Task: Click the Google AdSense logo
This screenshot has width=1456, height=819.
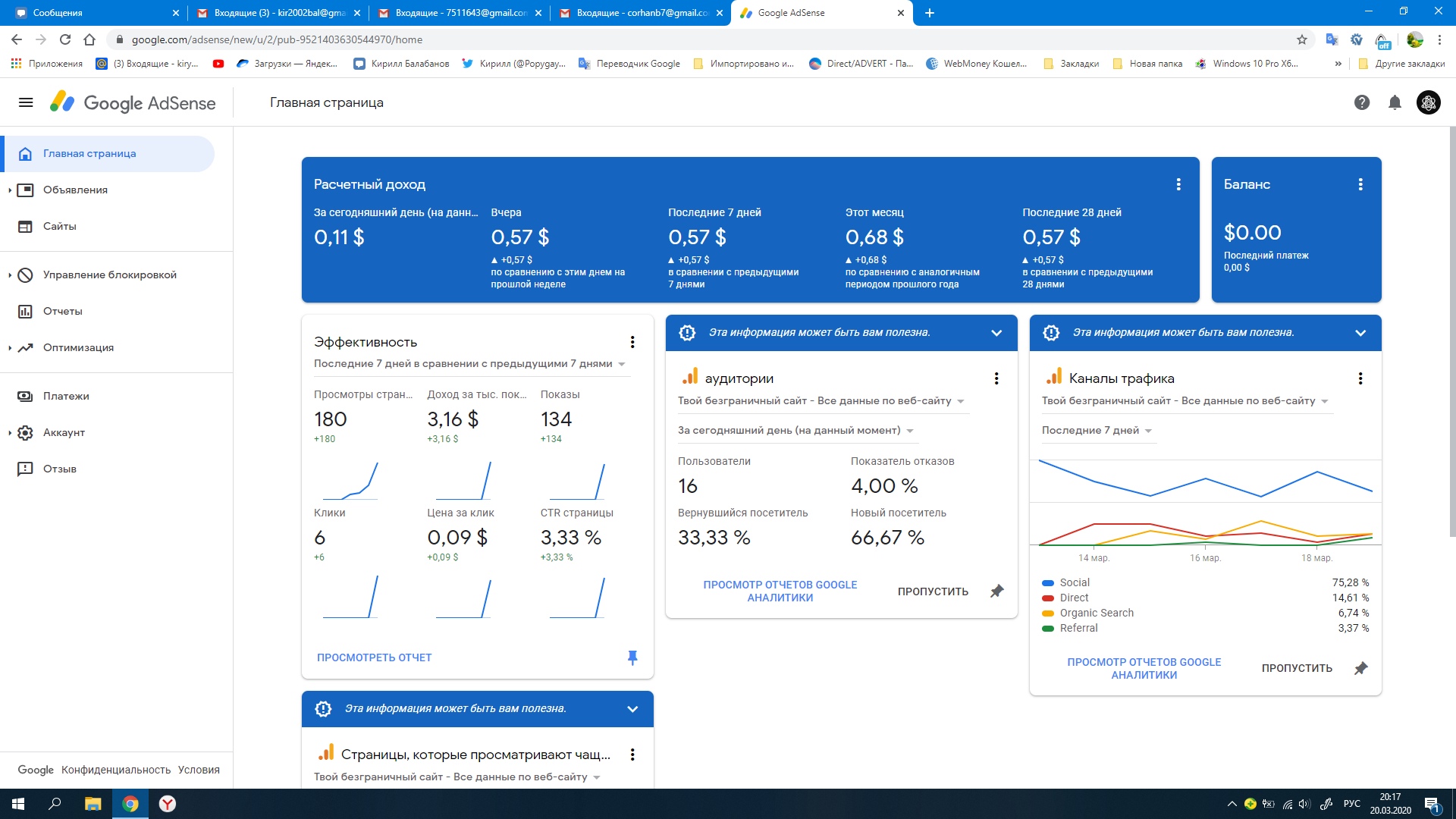Action: point(133,102)
